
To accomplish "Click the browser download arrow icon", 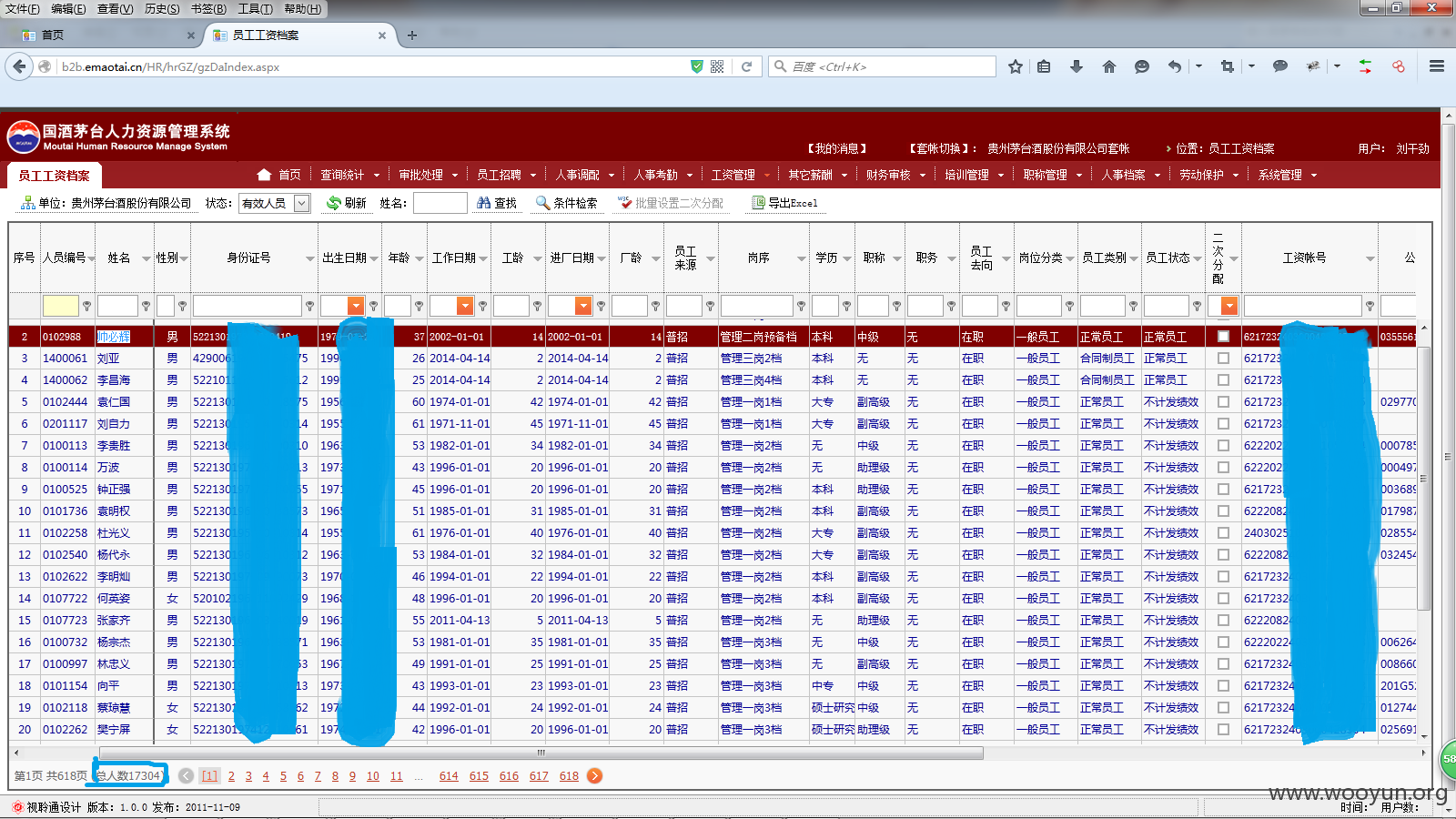I will point(1077,66).
